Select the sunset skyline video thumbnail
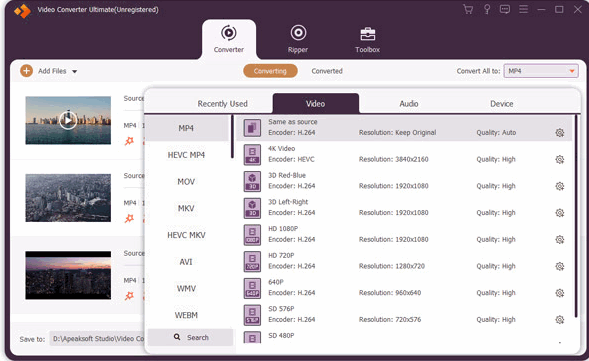589x361 pixels. pos(68,275)
